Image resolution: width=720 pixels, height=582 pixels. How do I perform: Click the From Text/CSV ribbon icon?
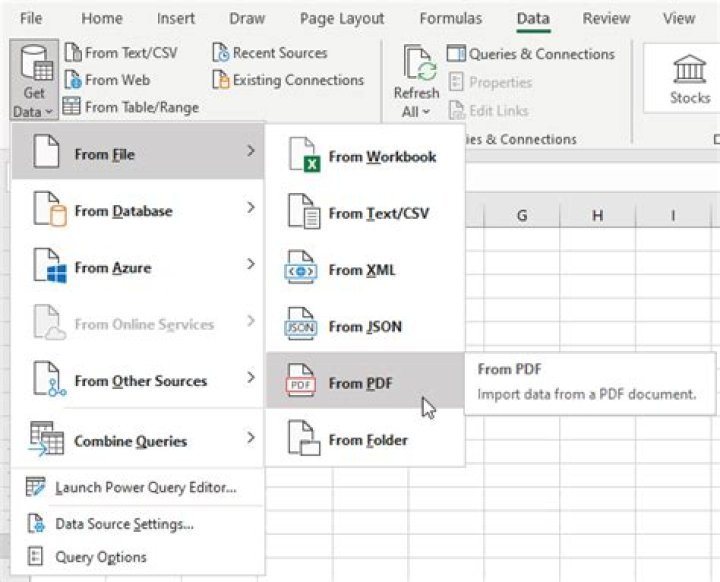[x=73, y=52]
